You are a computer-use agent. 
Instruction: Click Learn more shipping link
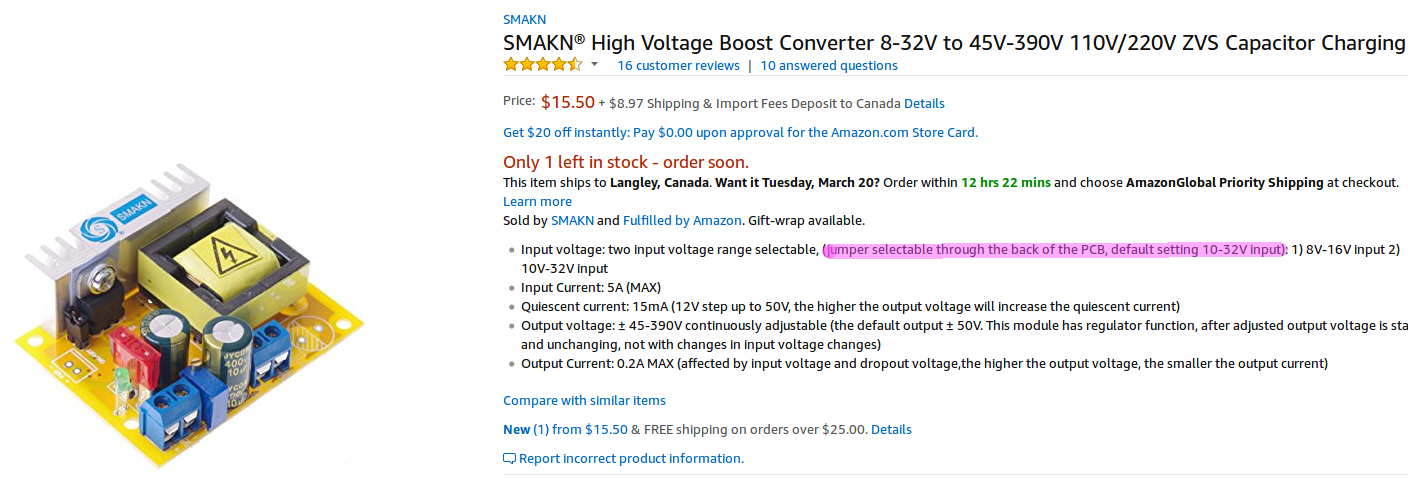[x=537, y=201]
